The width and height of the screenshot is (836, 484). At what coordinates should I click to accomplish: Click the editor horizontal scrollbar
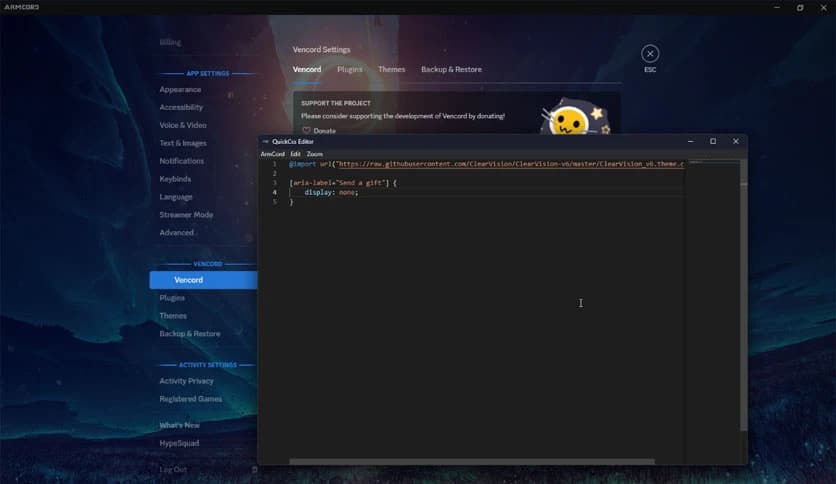[472, 462]
